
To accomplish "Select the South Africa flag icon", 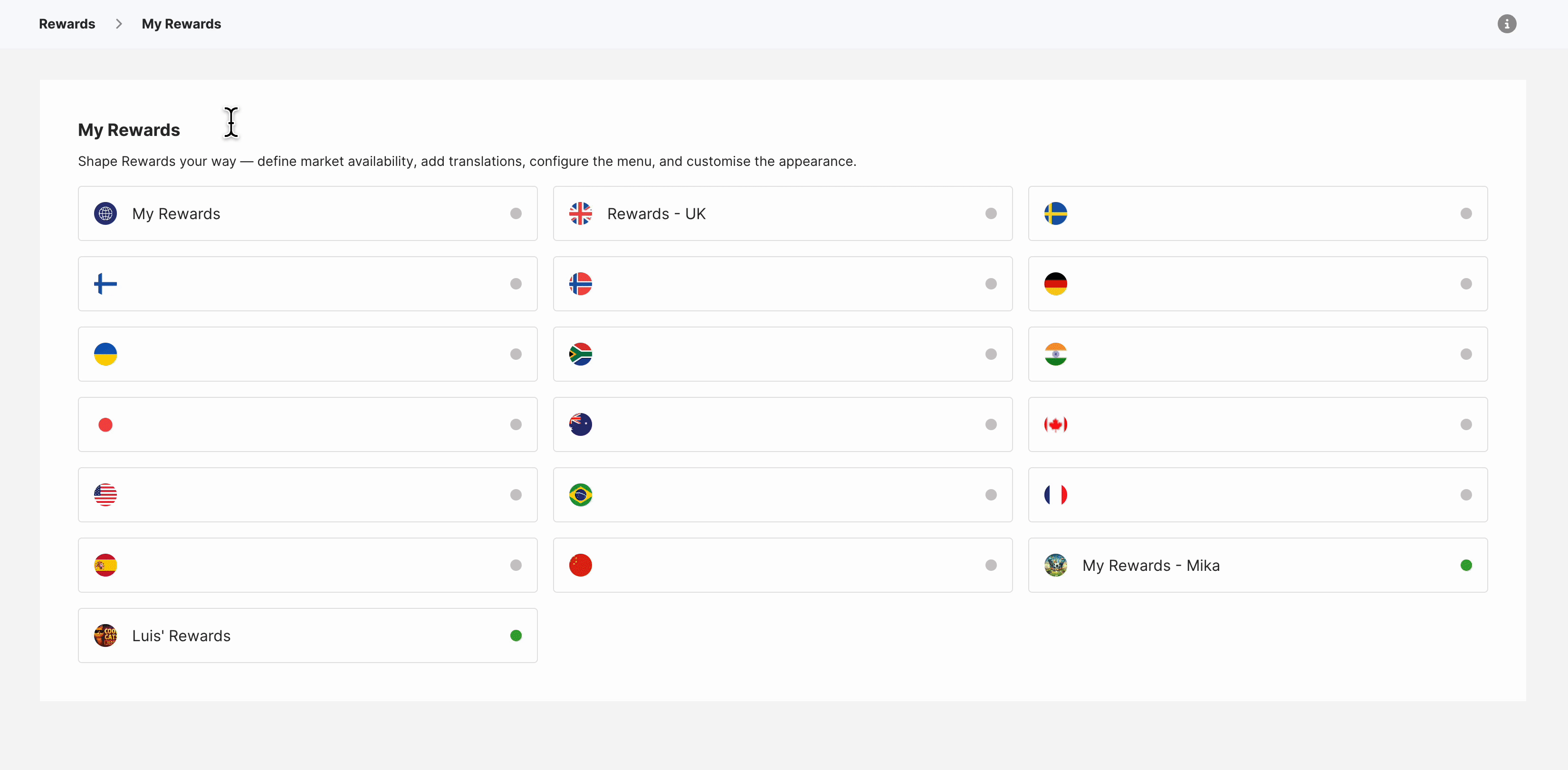I will pyautogui.click(x=580, y=354).
